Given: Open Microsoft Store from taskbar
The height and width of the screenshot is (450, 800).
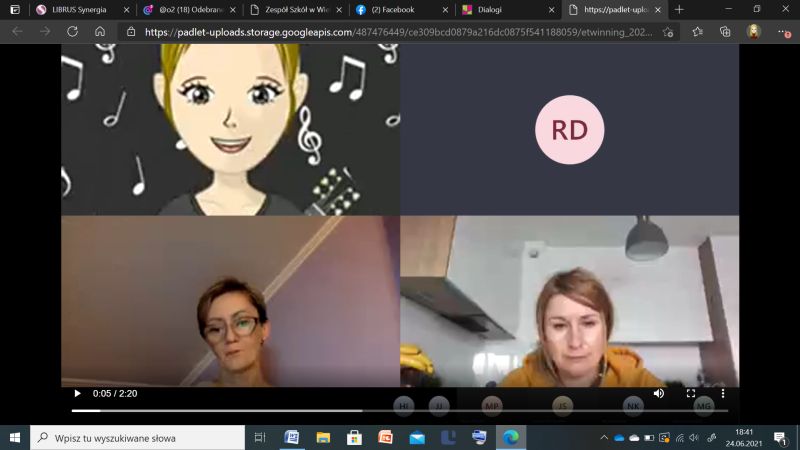Looking at the screenshot, I should pos(354,437).
